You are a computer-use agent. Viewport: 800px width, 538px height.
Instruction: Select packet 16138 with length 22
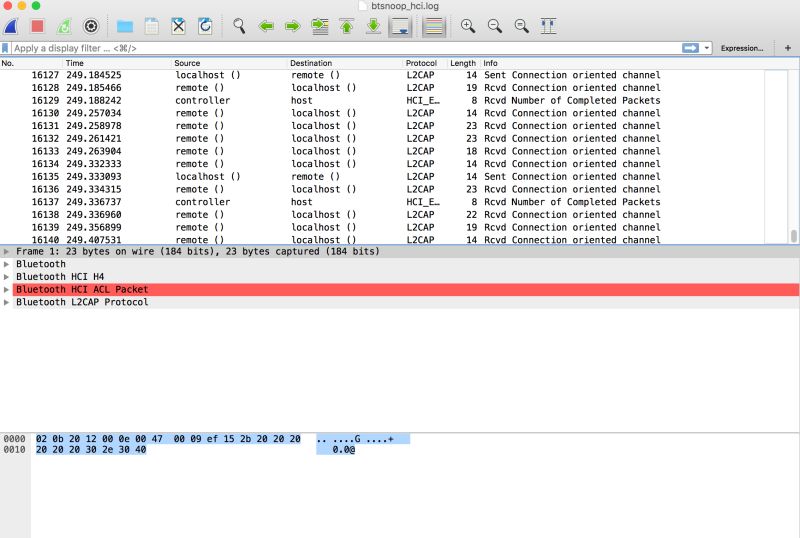click(382, 215)
